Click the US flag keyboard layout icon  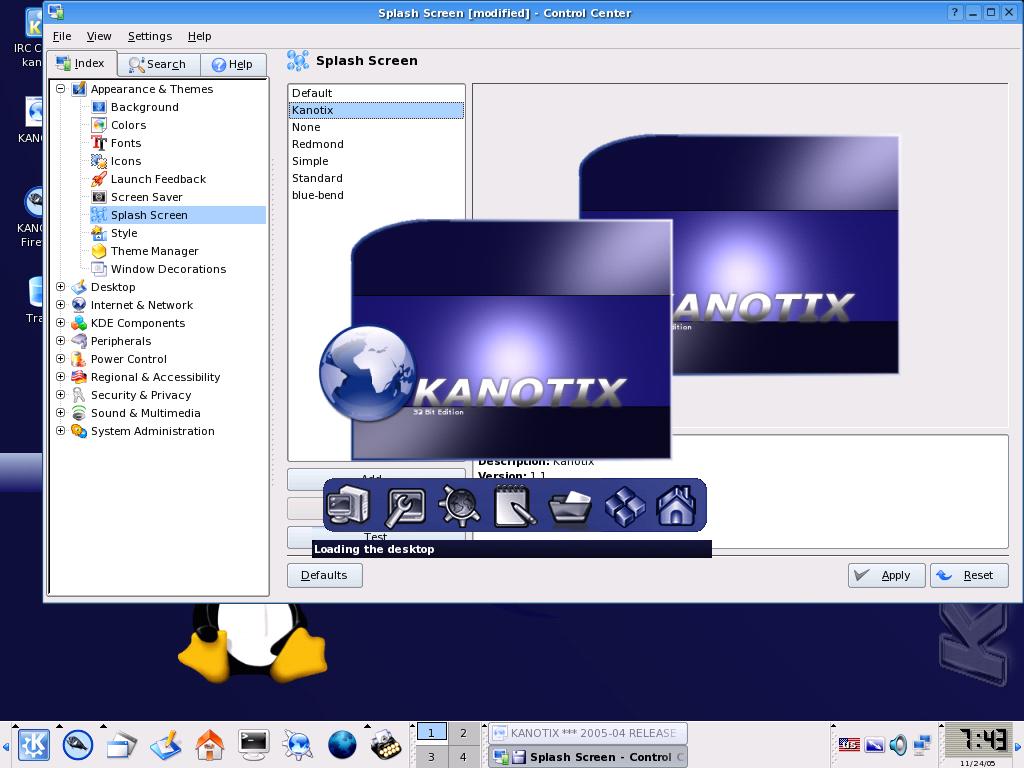point(849,744)
